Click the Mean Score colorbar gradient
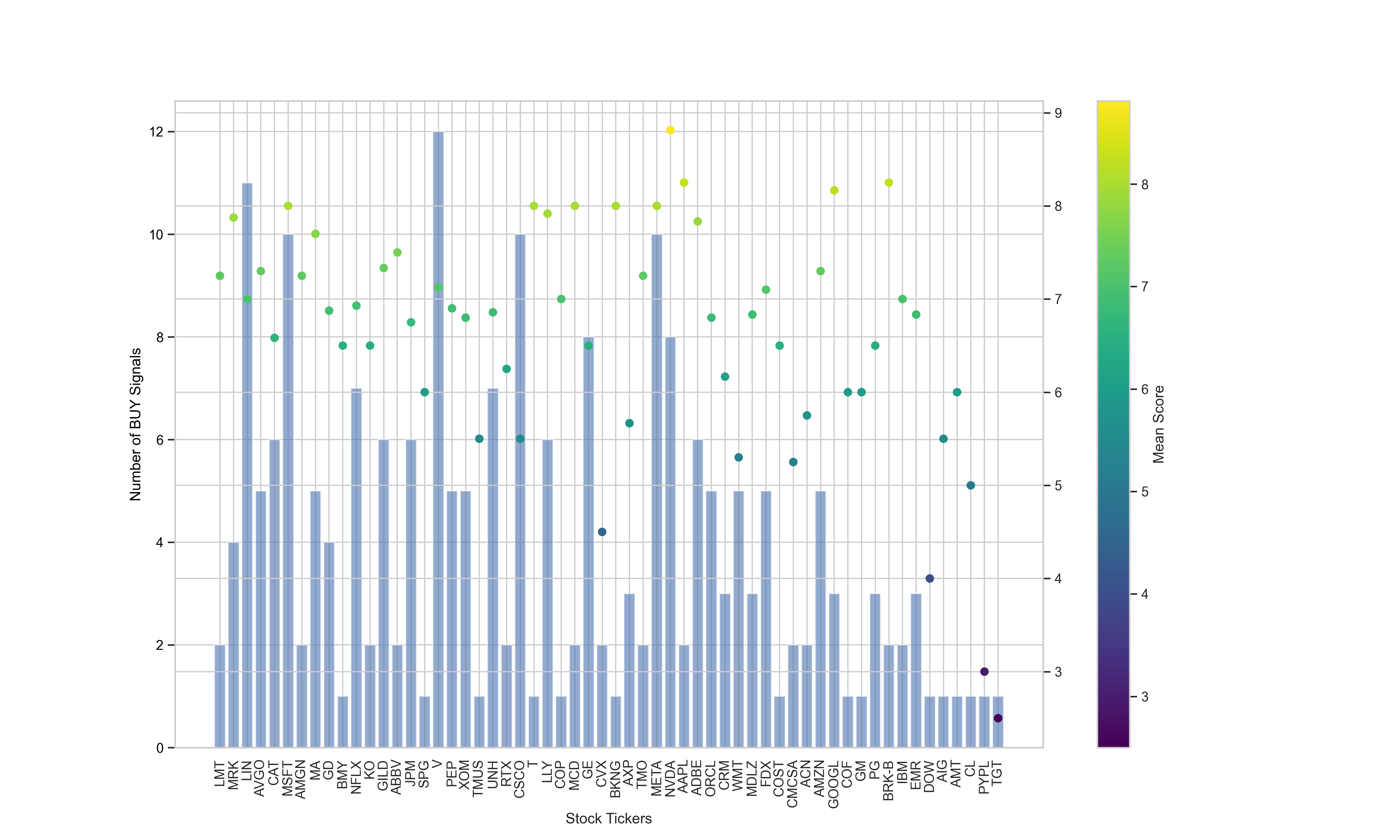This screenshot has height=840, width=1400. tap(1113, 424)
